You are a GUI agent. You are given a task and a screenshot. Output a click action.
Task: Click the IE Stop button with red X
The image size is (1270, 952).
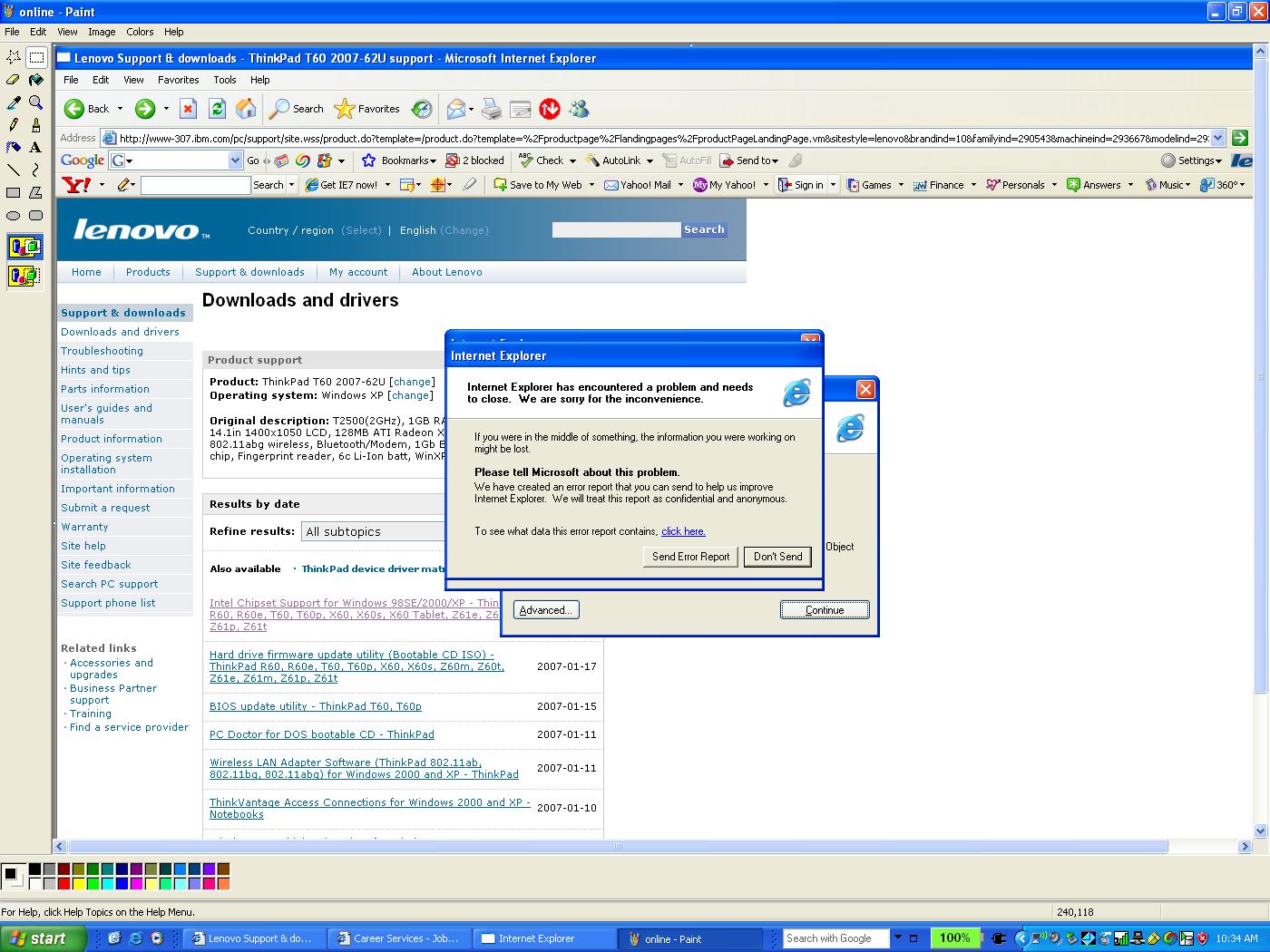(x=188, y=109)
